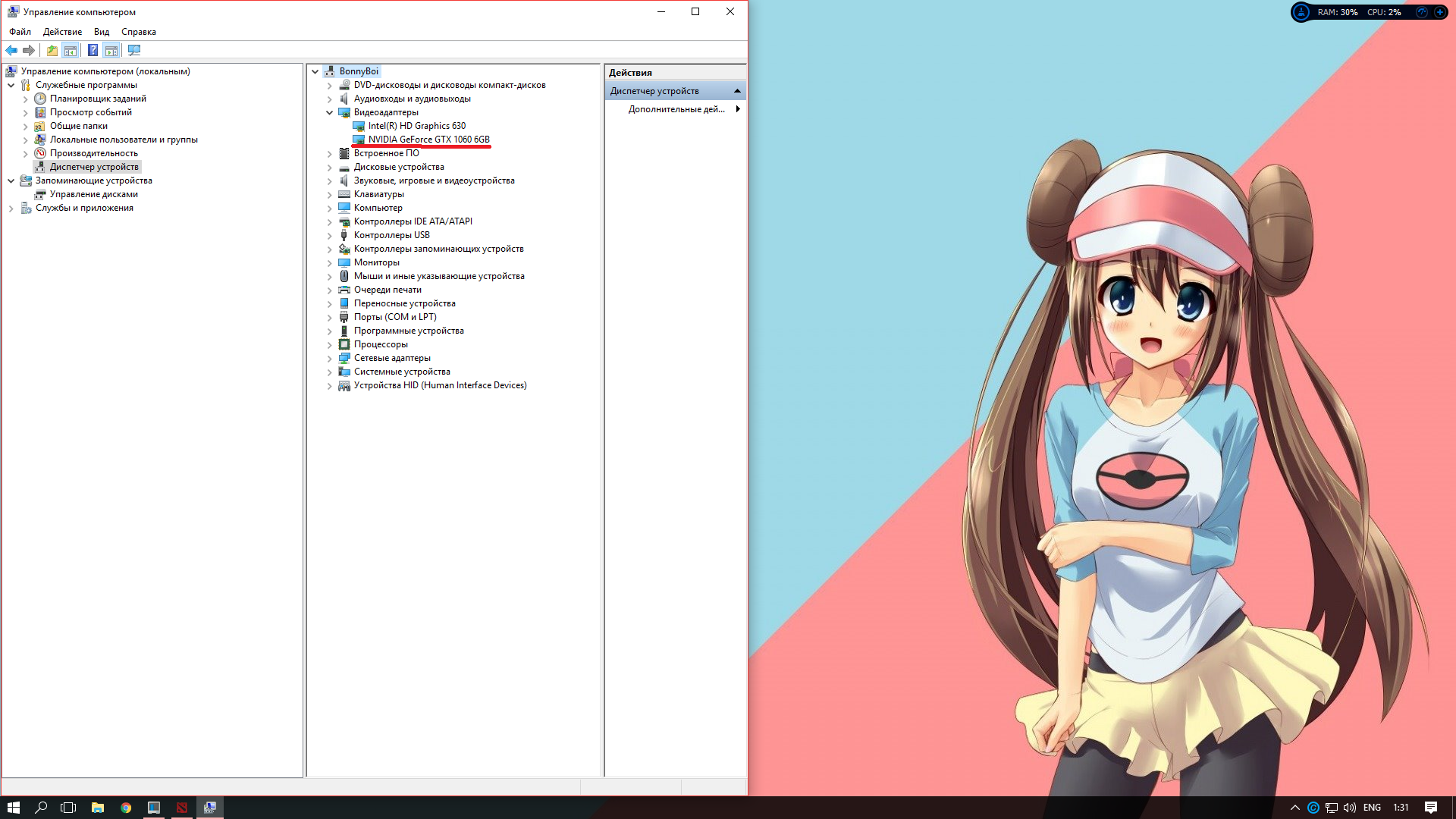Viewport: 1456px width, 819px height.
Task: Click the blue Help question mark icon
Action: [x=93, y=50]
